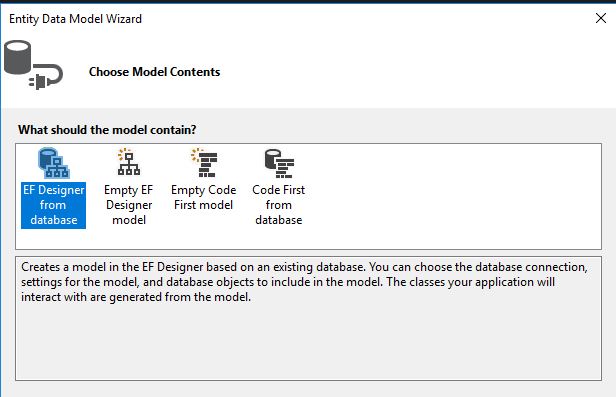Select the Empty EF Designer model icon
The height and width of the screenshot is (397, 616).
click(x=128, y=162)
